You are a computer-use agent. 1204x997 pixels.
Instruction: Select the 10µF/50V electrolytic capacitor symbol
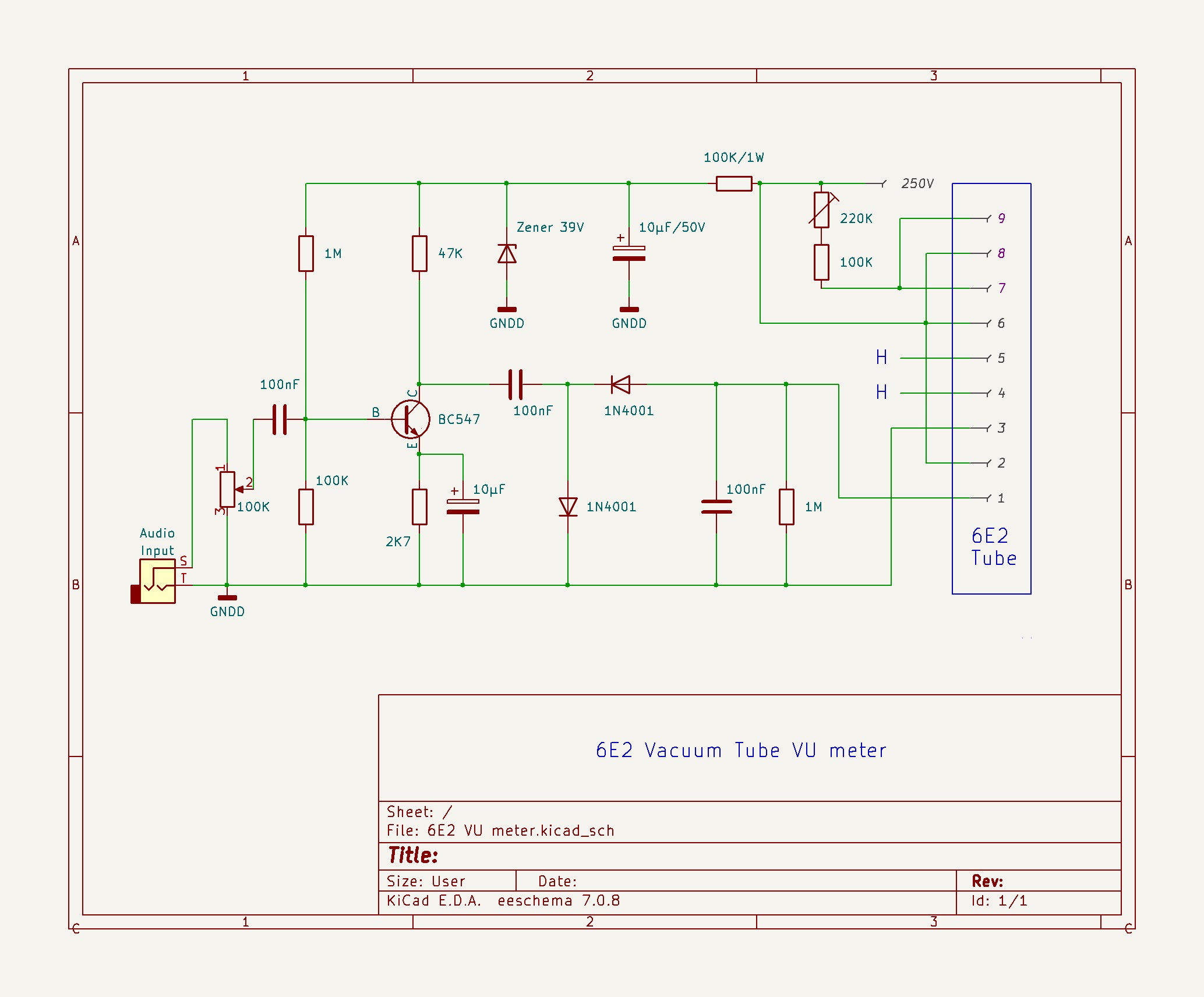pyautogui.click(x=629, y=253)
